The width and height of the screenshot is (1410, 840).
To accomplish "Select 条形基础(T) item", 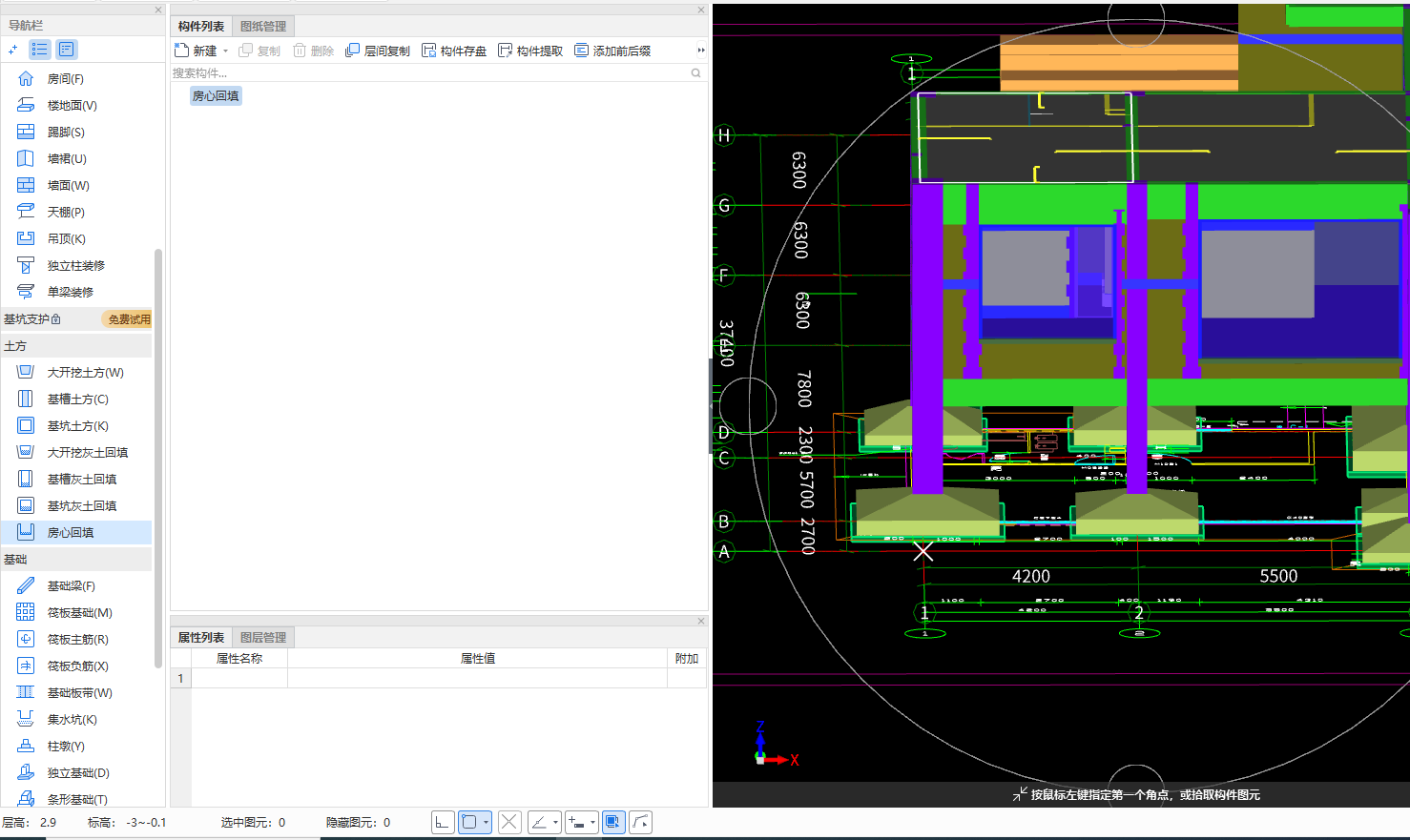I will (76, 800).
